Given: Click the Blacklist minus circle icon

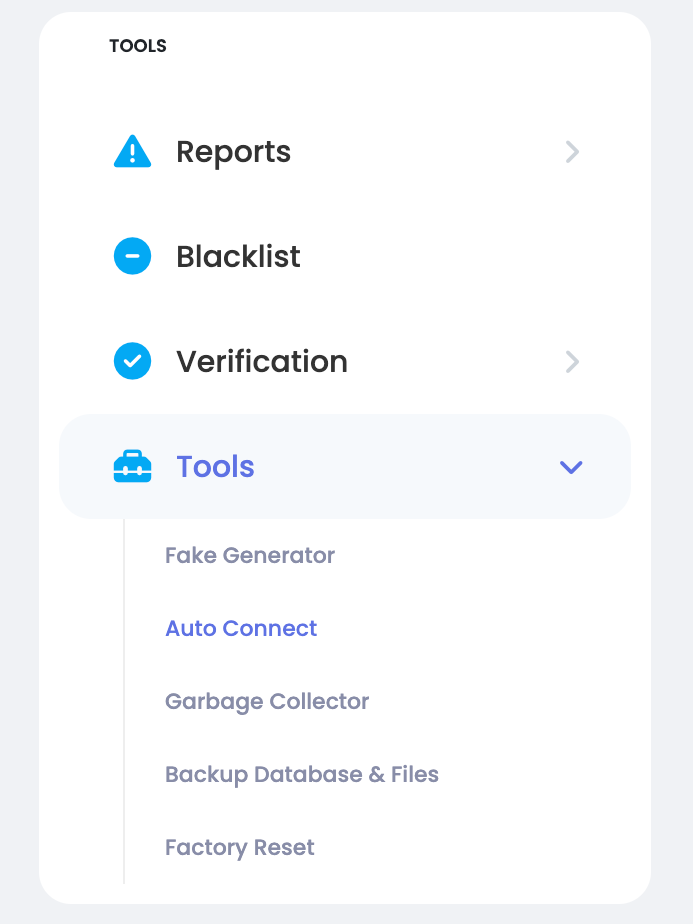Looking at the screenshot, I should coord(132,256).
